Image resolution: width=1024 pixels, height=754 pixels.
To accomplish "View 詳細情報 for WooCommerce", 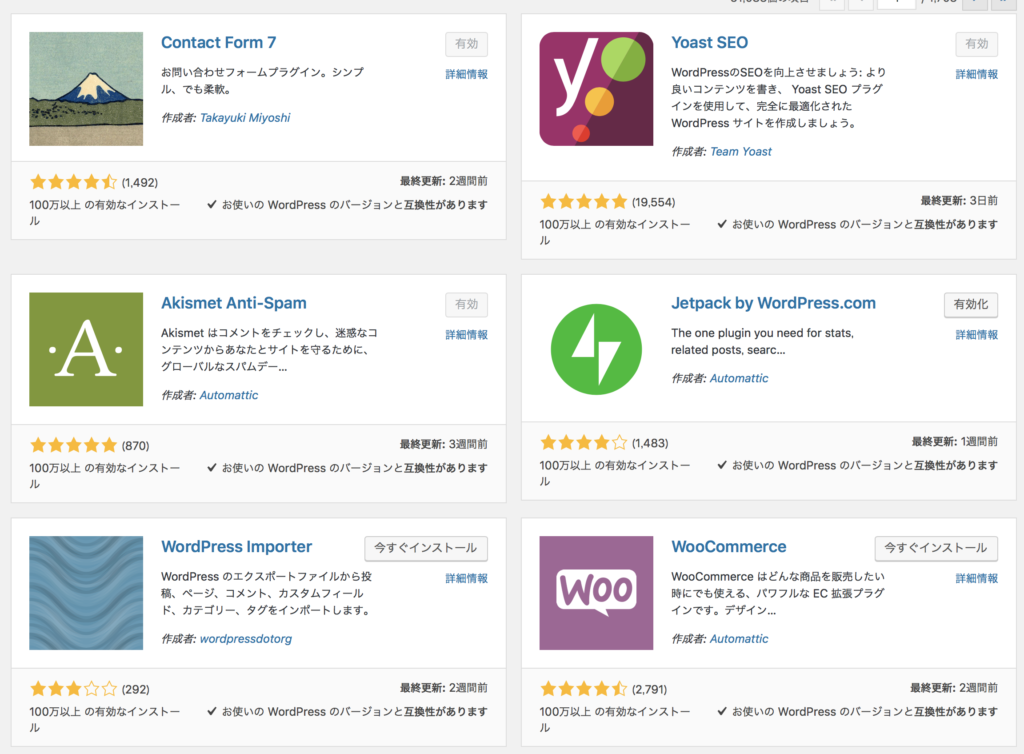I will [977, 578].
